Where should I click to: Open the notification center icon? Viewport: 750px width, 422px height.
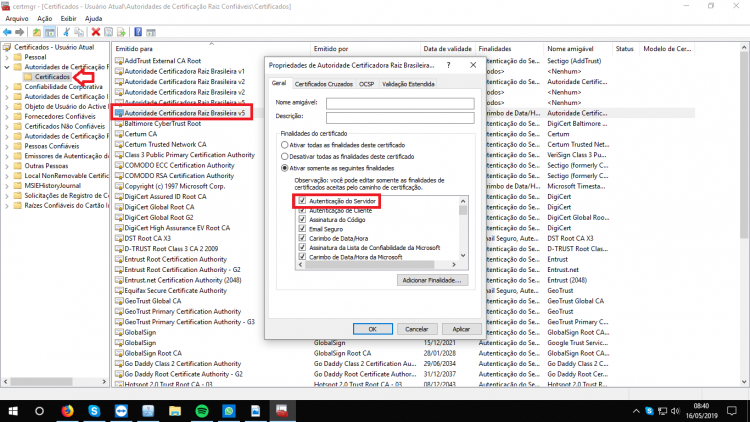click(x=731, y=411)
